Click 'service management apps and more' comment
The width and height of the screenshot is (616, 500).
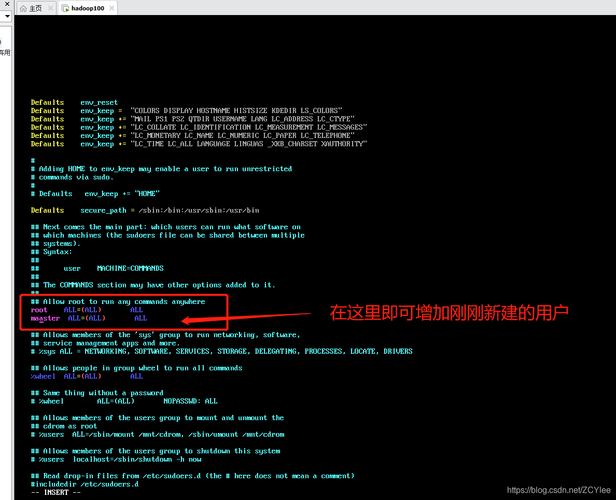(x=105, y=343)
